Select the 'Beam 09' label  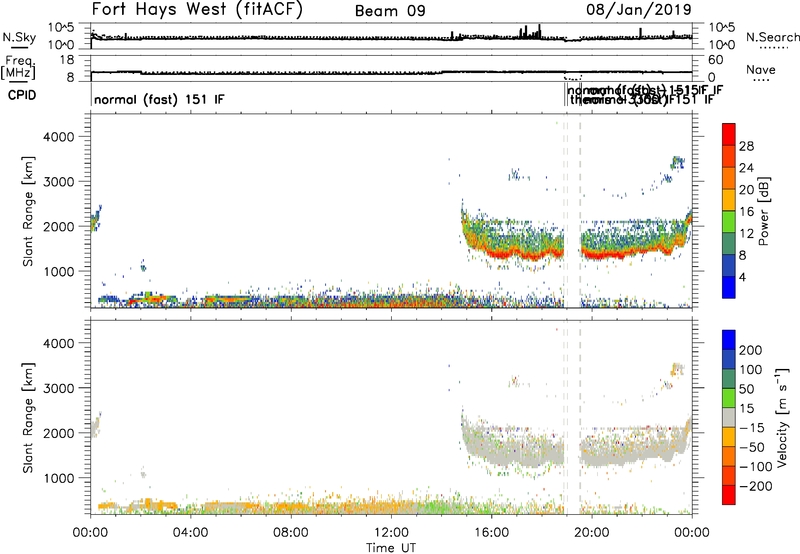click(x=390, y=11)
